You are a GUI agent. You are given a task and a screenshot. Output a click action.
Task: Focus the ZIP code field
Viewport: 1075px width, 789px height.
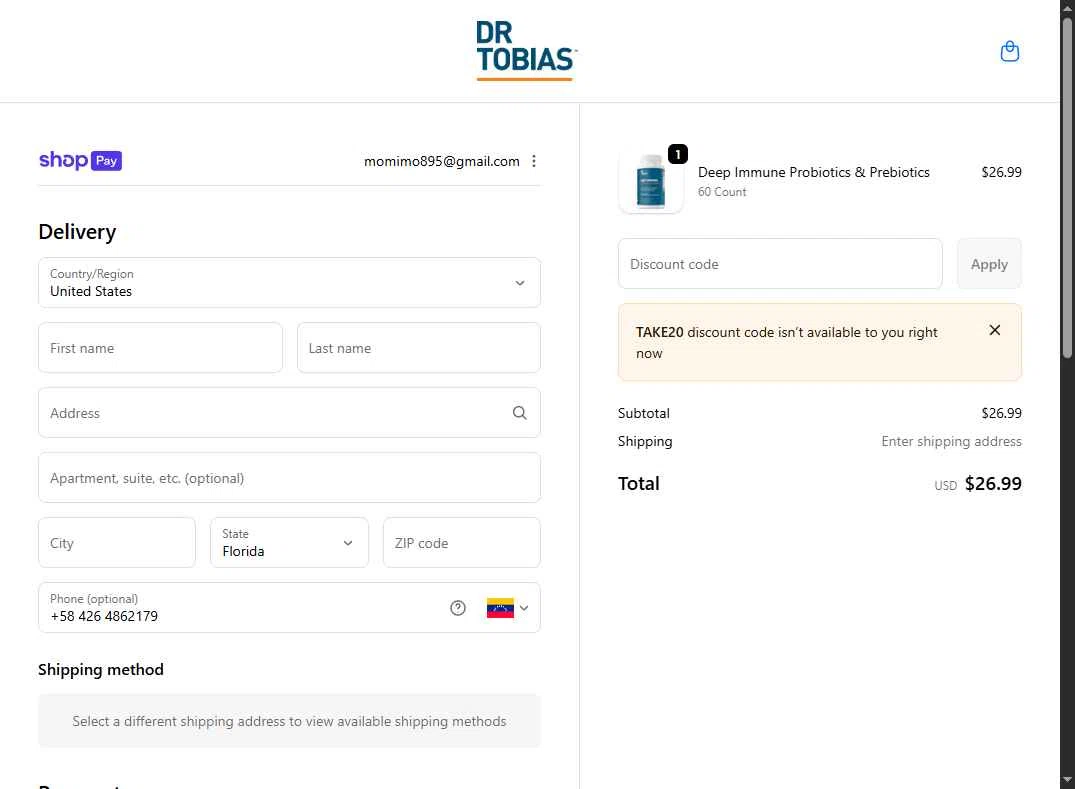click(461, 542)
